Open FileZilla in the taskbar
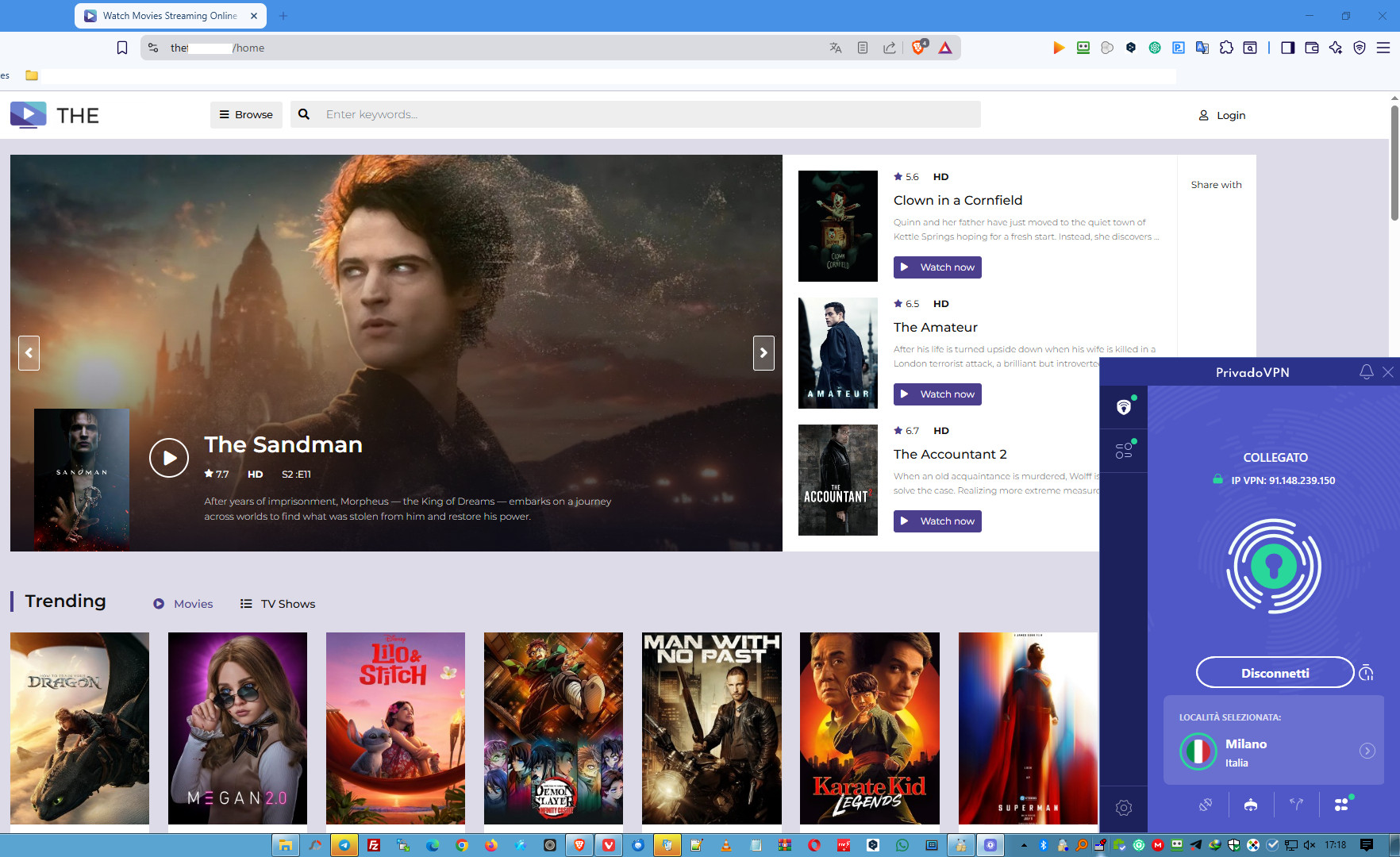The image size is (1400, 857). 374,845
